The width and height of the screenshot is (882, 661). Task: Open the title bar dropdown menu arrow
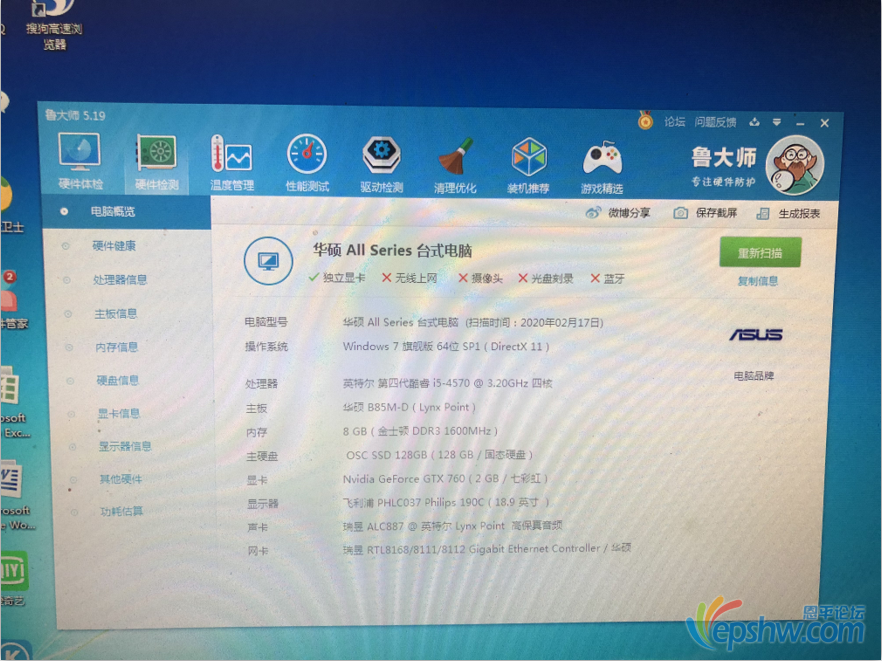776,122
